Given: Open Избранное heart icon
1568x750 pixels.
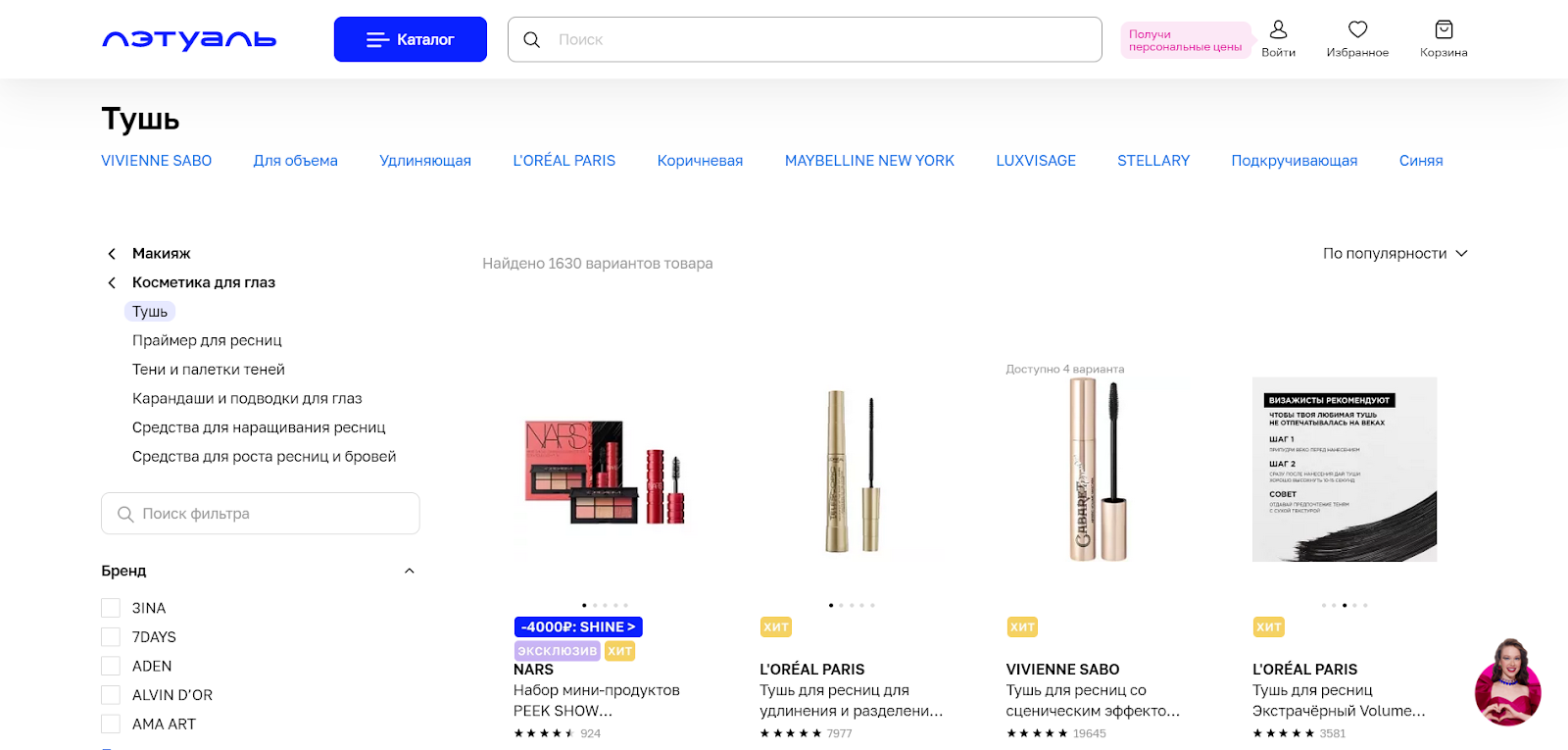Looking at the screenshot, I should coord(1357,39).
